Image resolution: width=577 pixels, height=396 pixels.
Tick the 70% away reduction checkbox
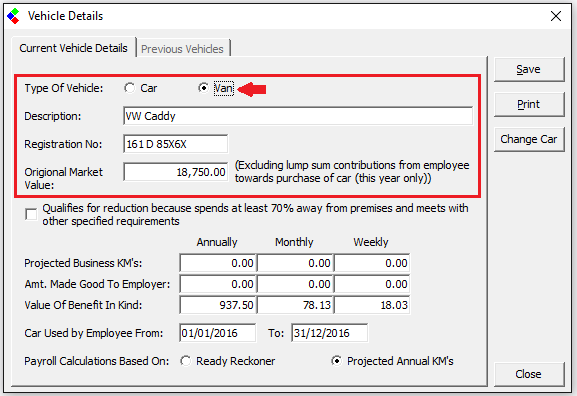point(31,214)
